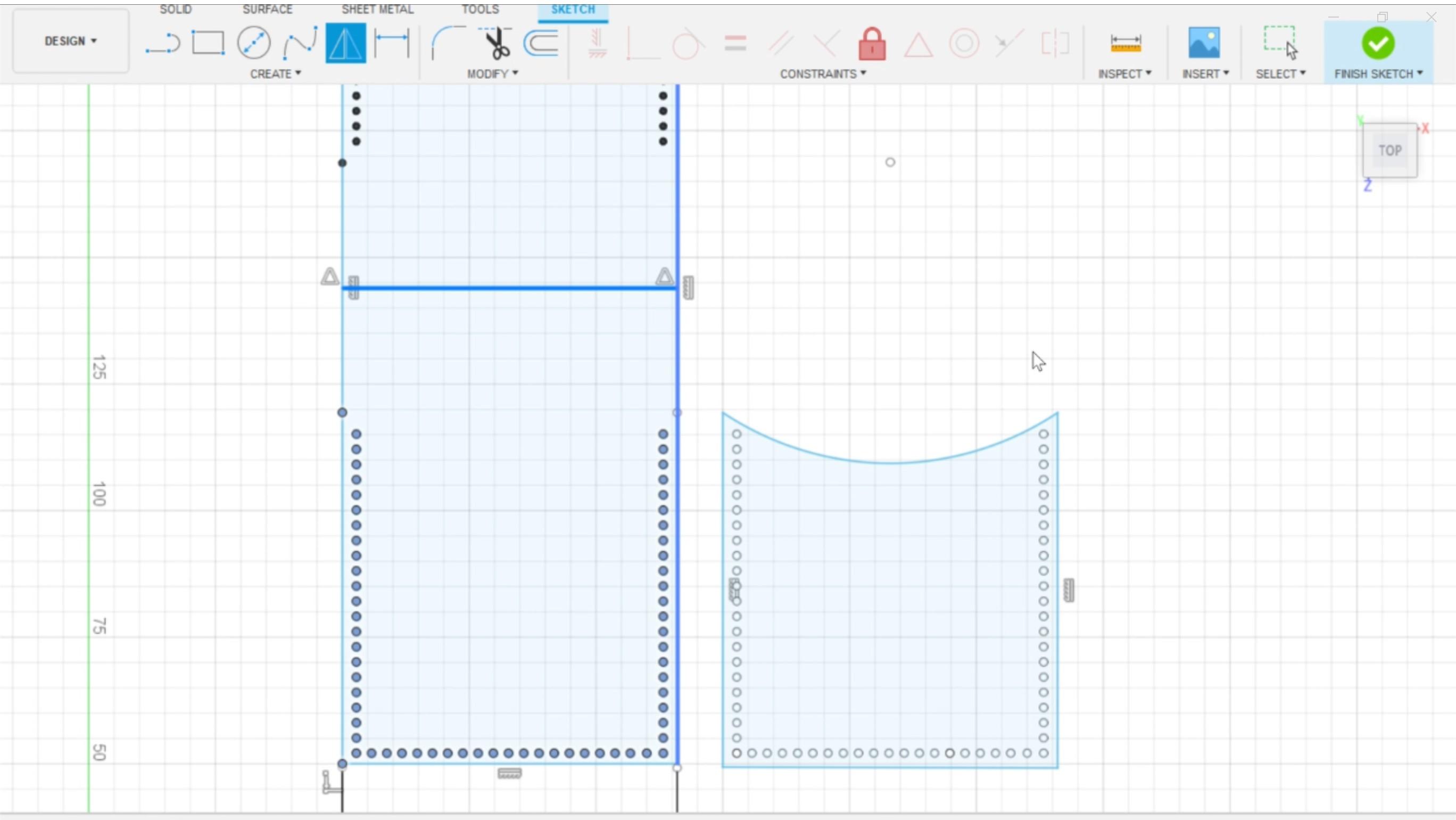The width and height of the screenshot is (1456, 820).
Task: Select the Sketch Dimension tool
Action: 392,43
